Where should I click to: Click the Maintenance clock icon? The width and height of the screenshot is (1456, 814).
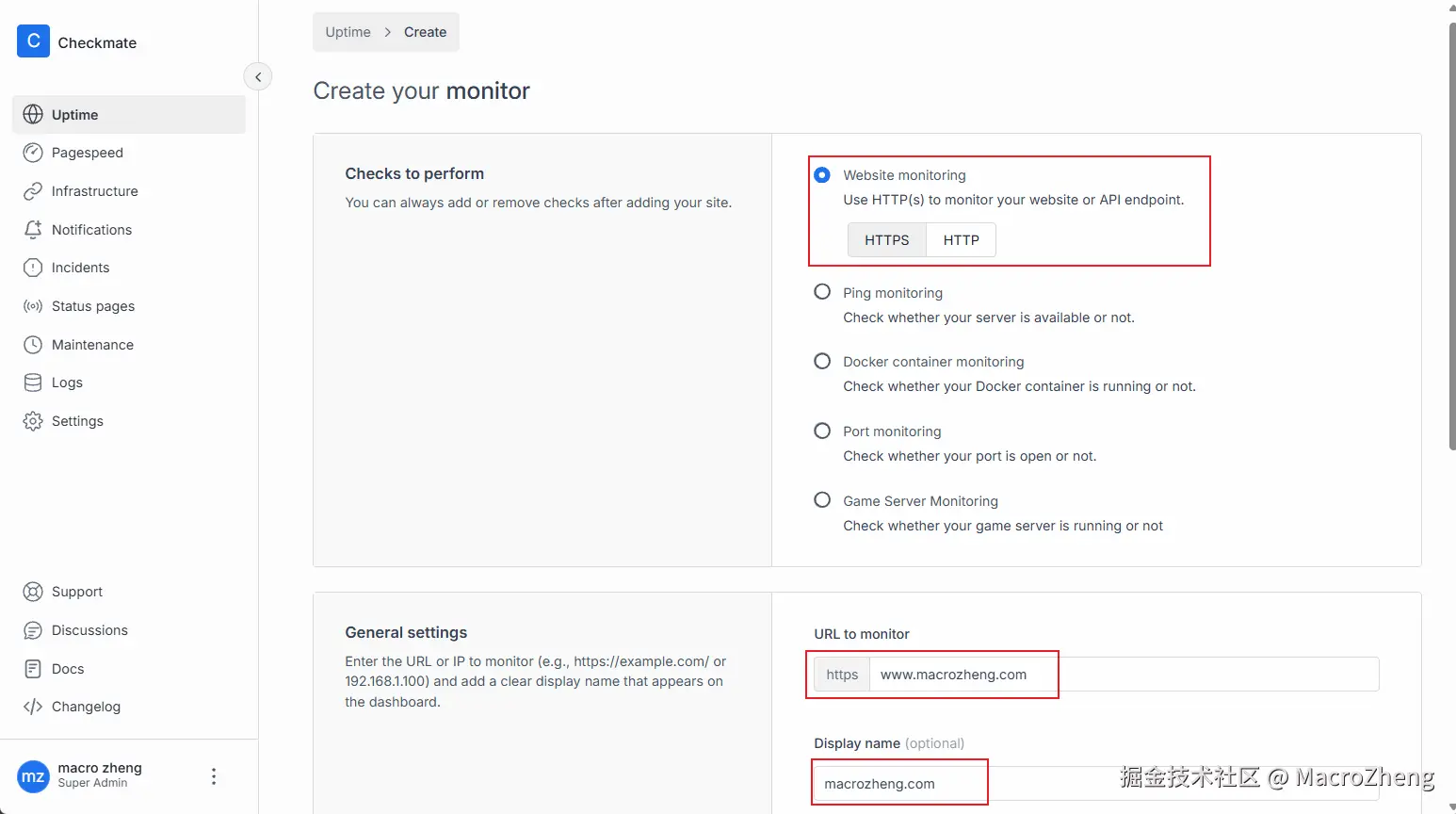(x=33, y=345)
